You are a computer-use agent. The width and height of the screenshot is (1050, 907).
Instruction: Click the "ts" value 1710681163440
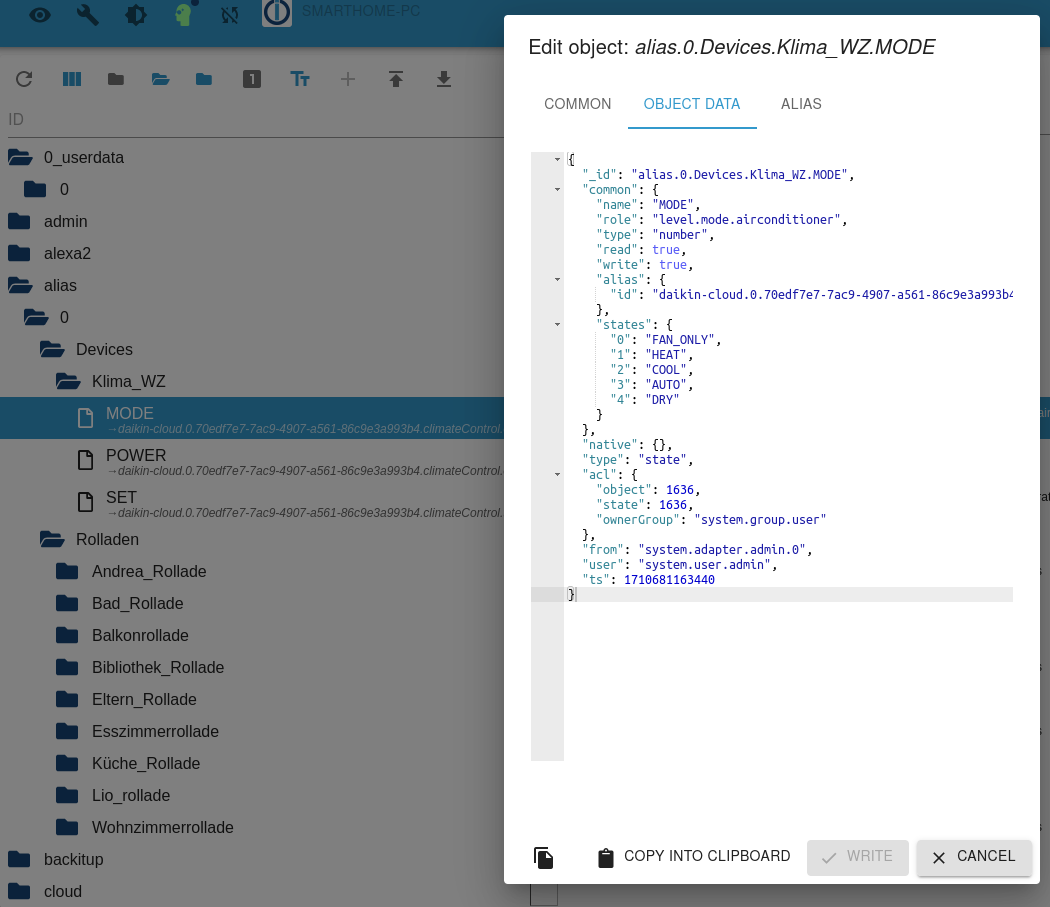[x=669, y=579]
